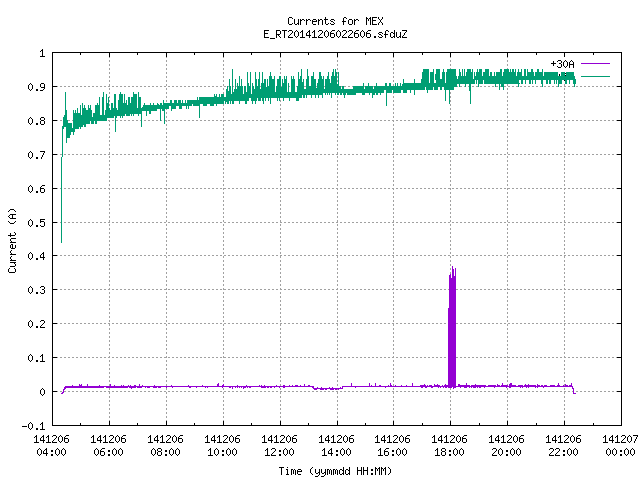Image resolution: width=640 pixels, height=480 pixels.
Task: Click the y-axis tick label -0.1
Action: click(x=33, y=426)
